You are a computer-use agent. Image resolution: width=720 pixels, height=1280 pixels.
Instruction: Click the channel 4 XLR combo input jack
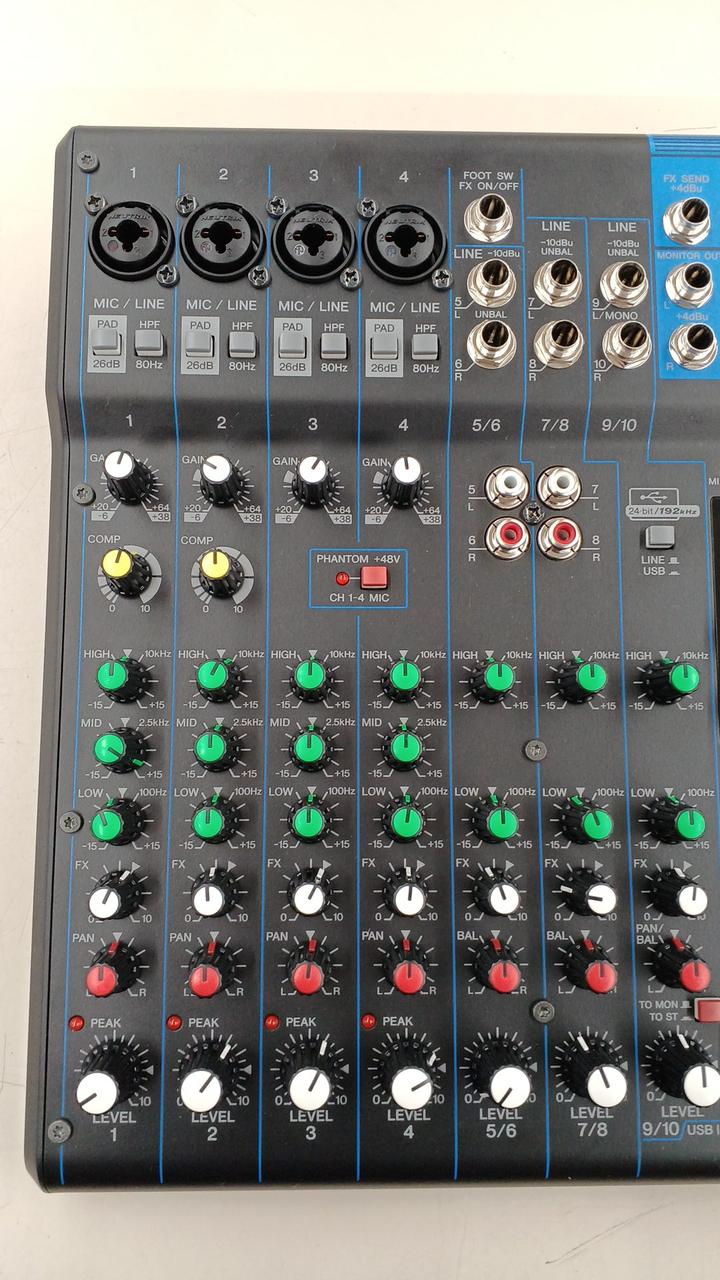point(403,239)
